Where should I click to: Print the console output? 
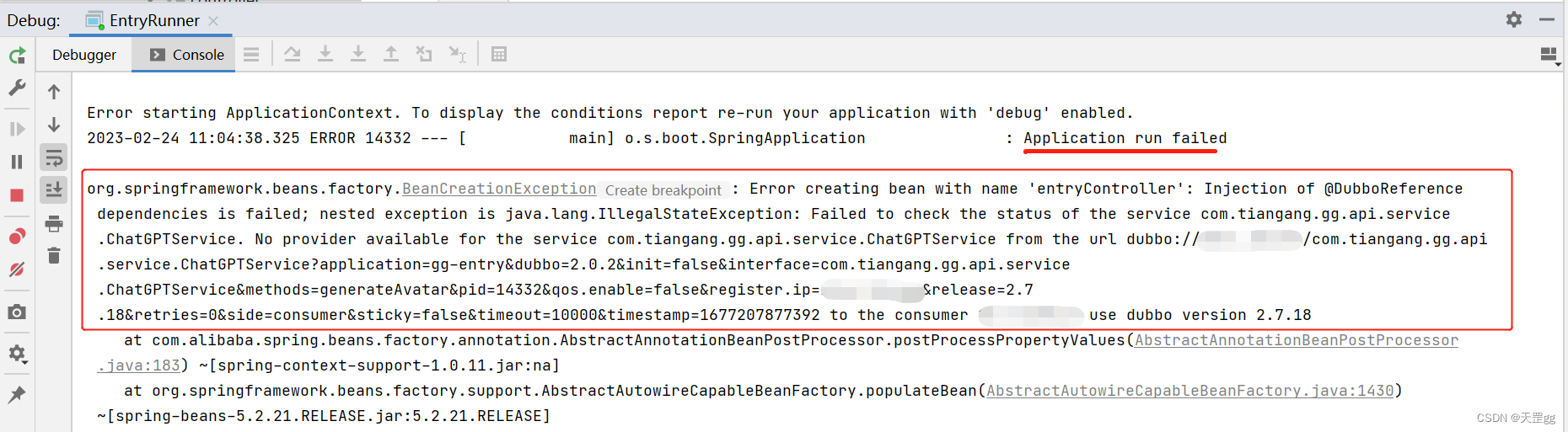pyautogui.click(x=54, y=224)
